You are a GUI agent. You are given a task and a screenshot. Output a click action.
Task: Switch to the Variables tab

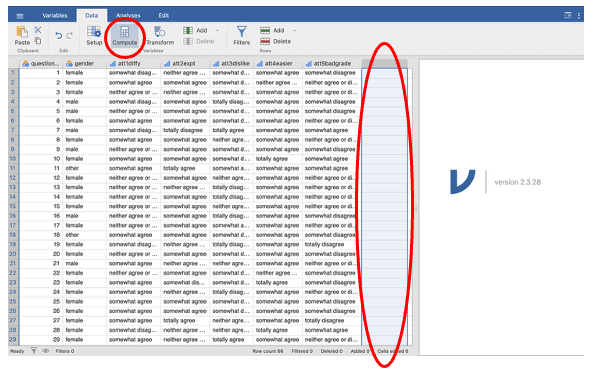(x=54, y=16)
